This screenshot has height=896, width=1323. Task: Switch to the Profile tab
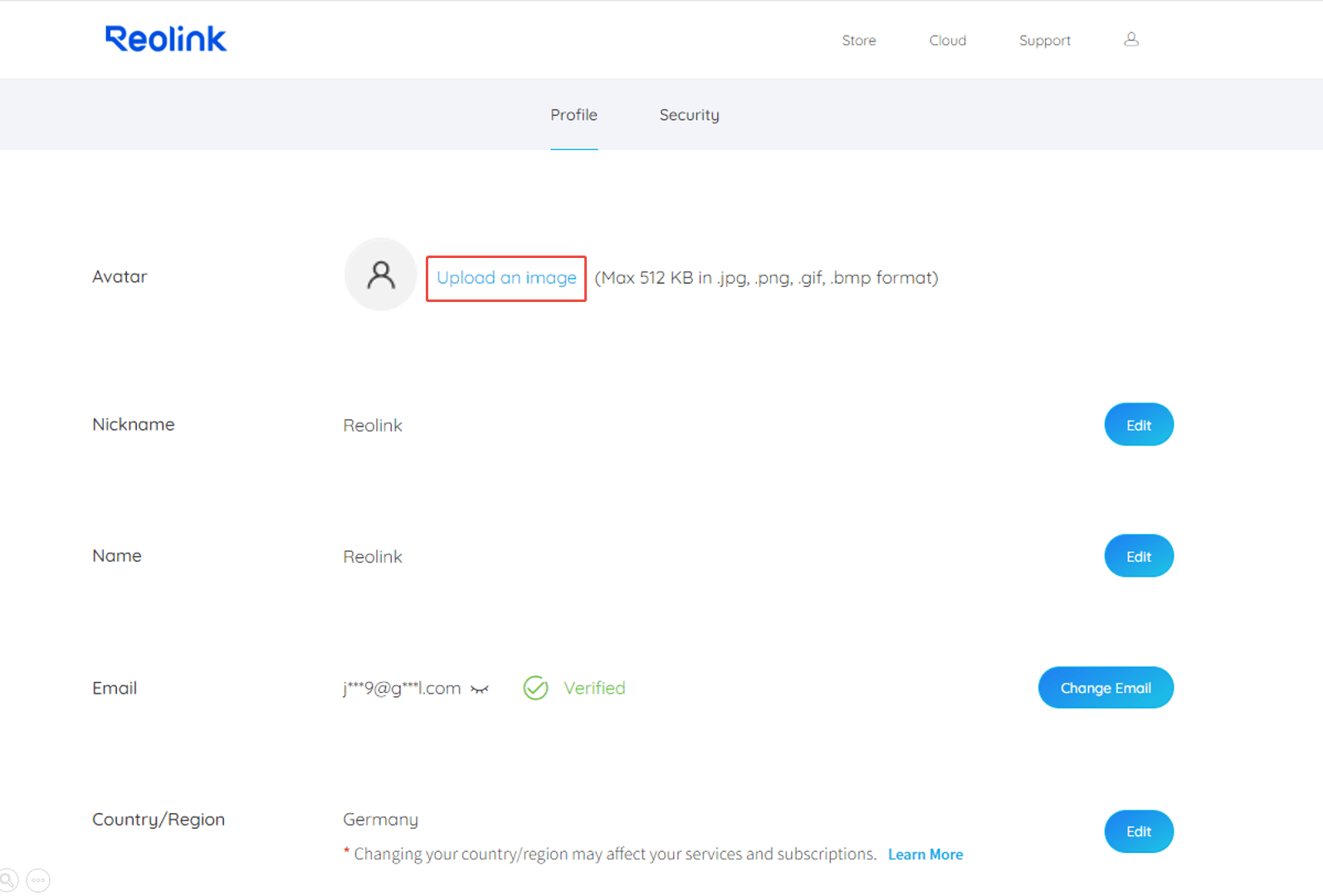pos(574,114)
